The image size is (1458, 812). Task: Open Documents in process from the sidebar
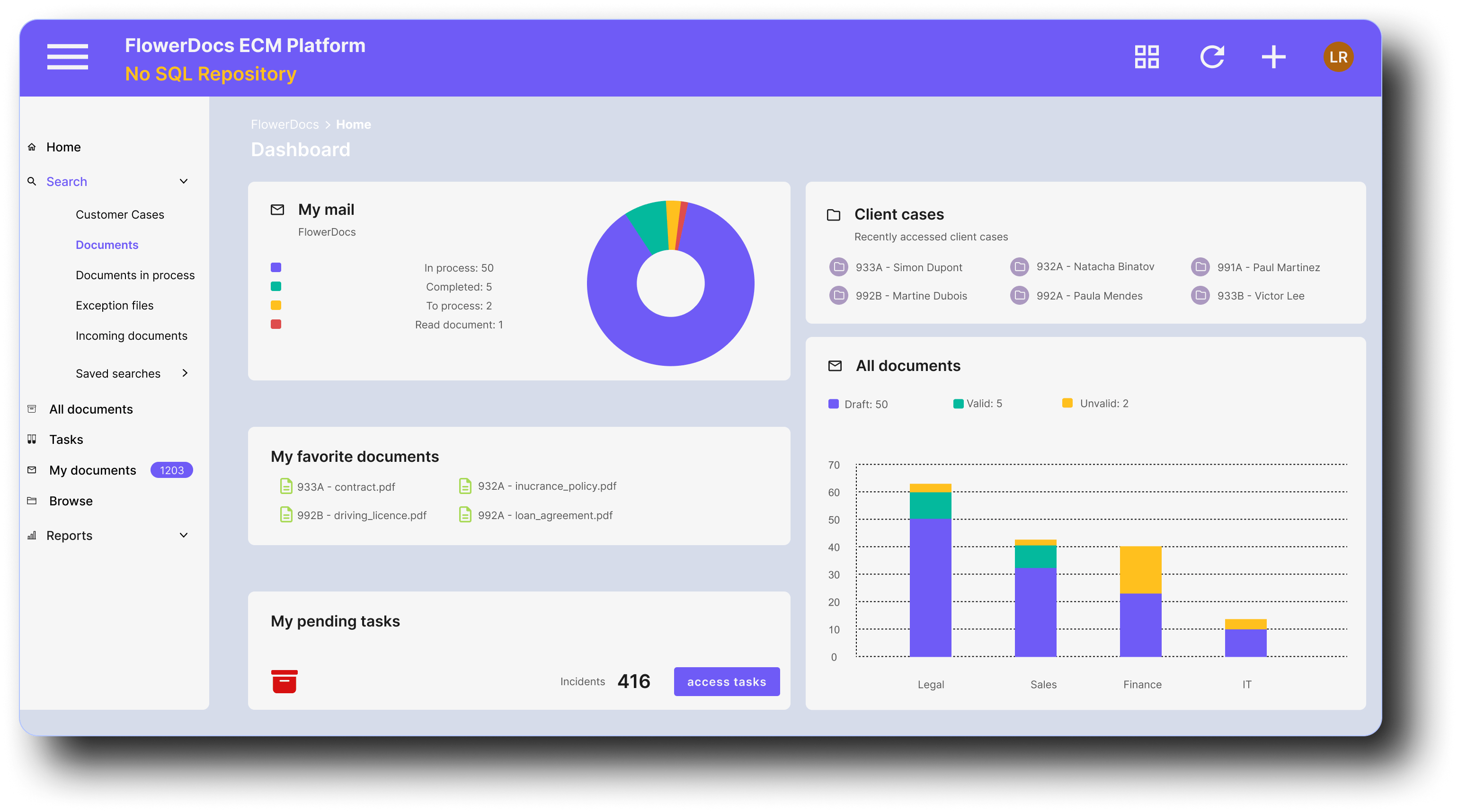pos(135,275)
